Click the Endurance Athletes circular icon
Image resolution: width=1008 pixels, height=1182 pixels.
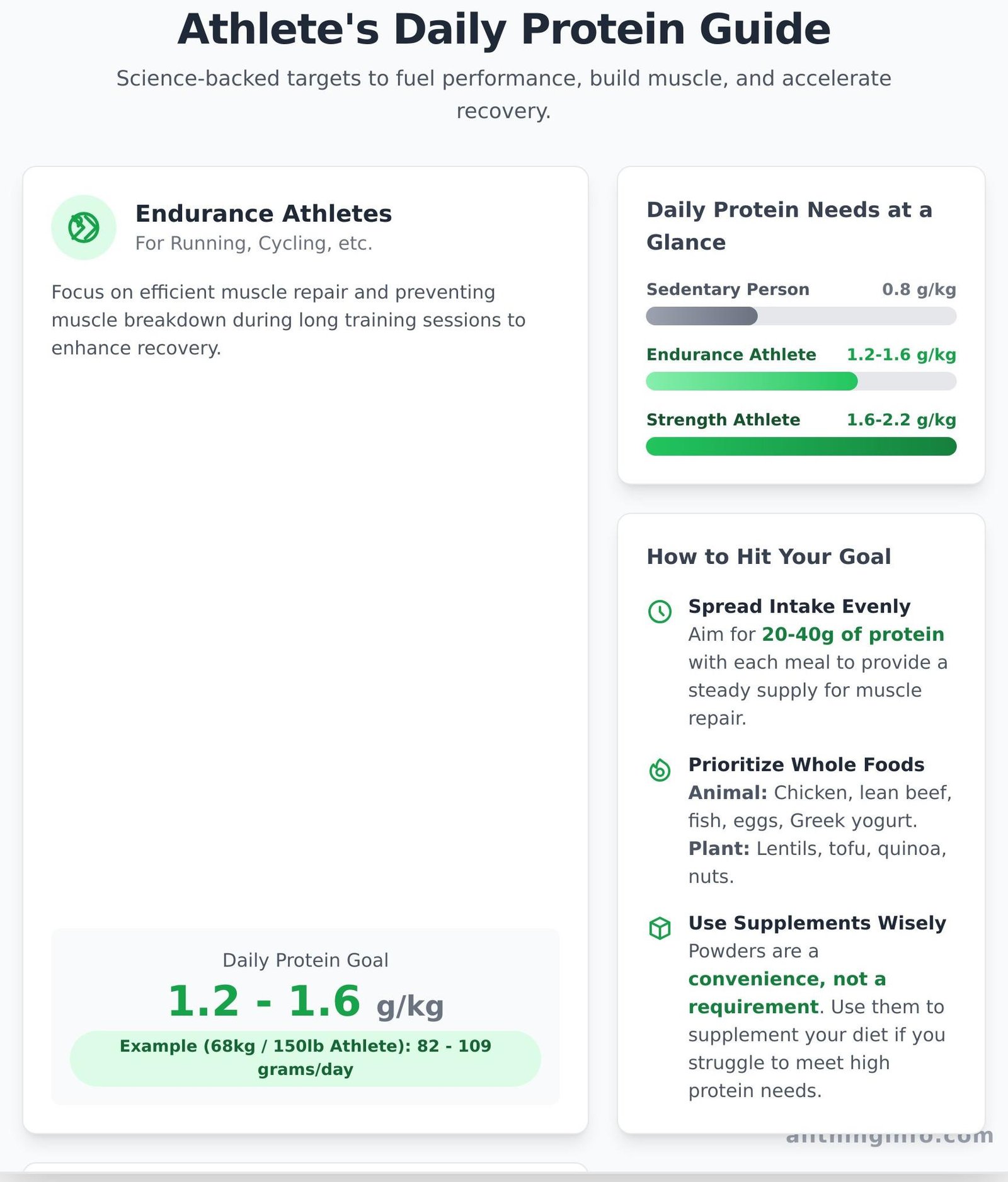point(83,227)
